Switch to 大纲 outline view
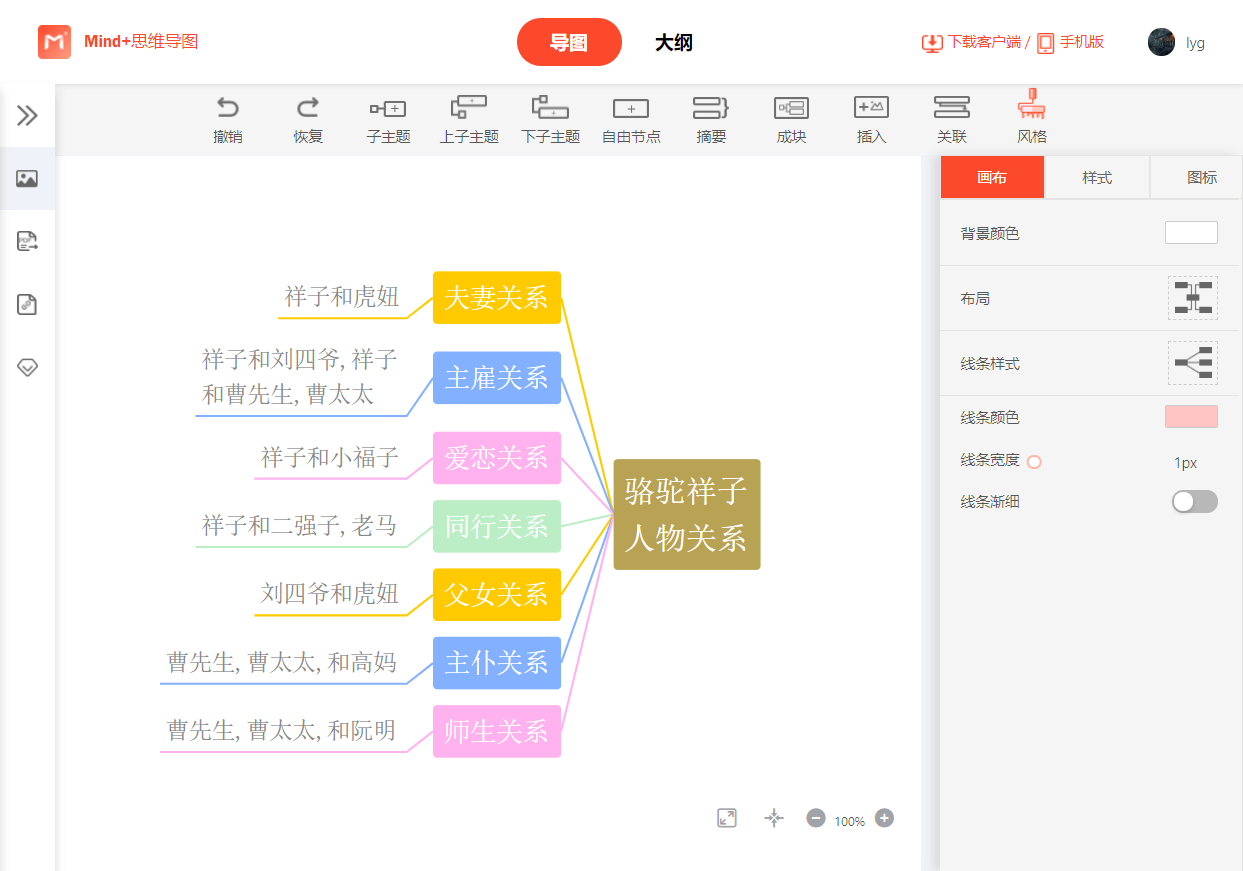Image resolution: width=1243 pixels, height=871 pixels. [x=673, y=43]
